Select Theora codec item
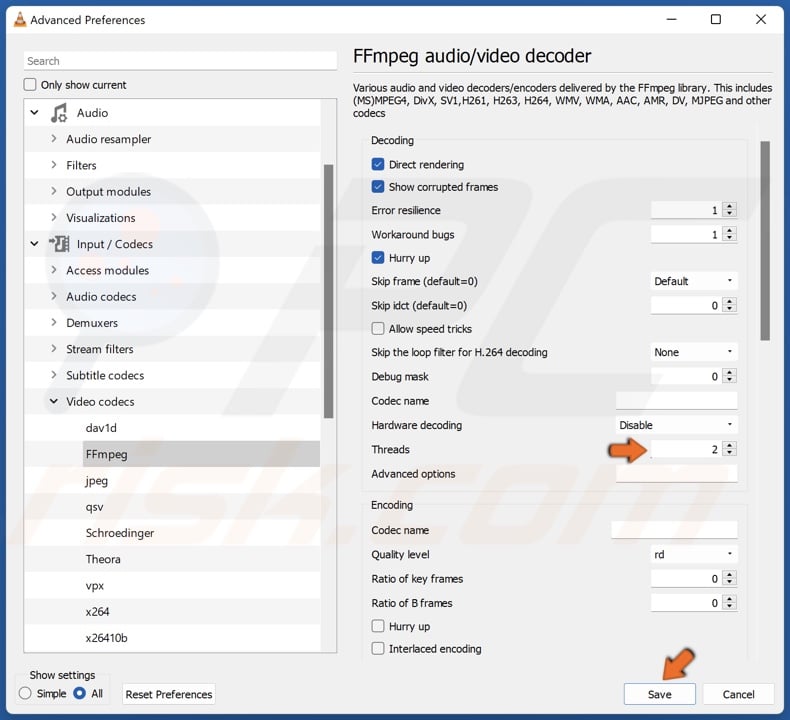 103,559
